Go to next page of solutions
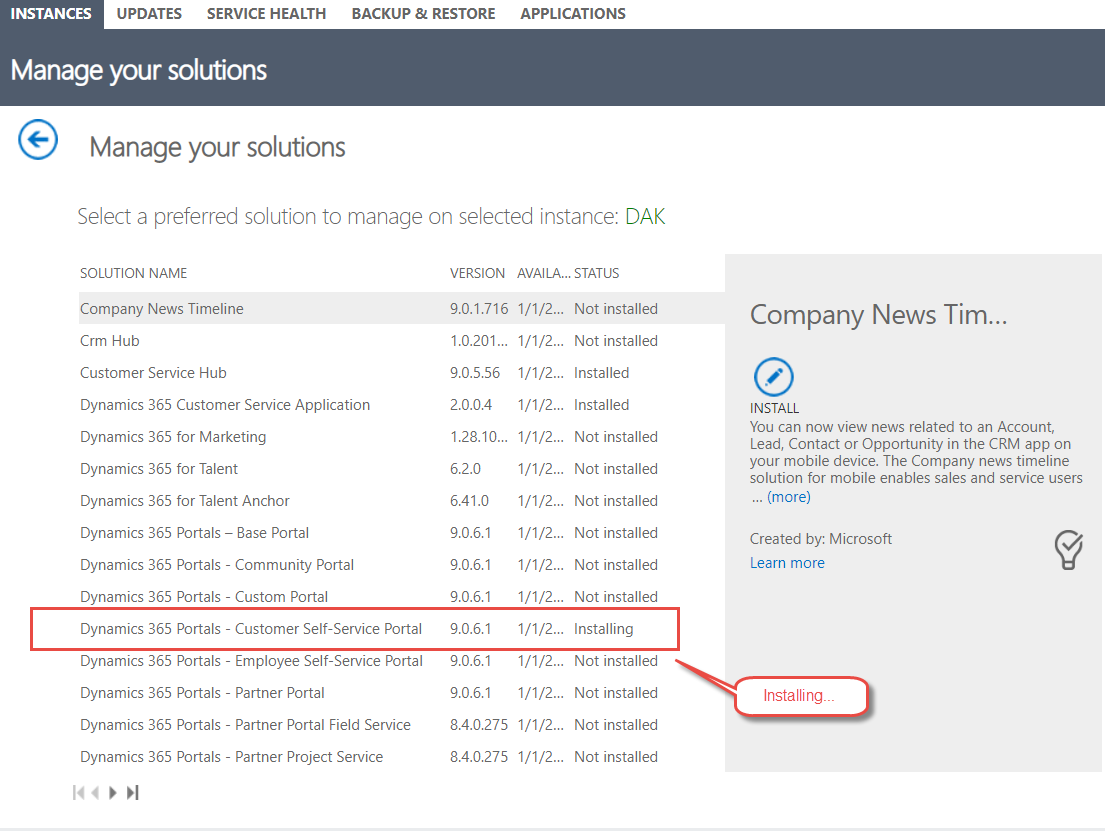The width and height of the screenshot is (1105, 831). tap(113, 793)
